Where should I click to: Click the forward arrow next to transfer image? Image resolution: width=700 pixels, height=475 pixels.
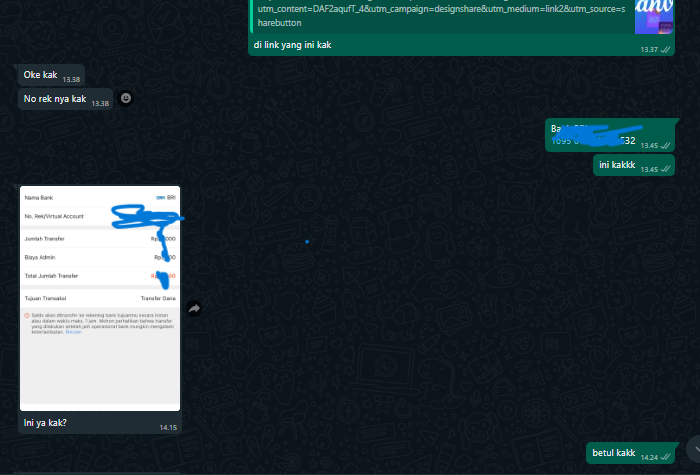point(194,308)
